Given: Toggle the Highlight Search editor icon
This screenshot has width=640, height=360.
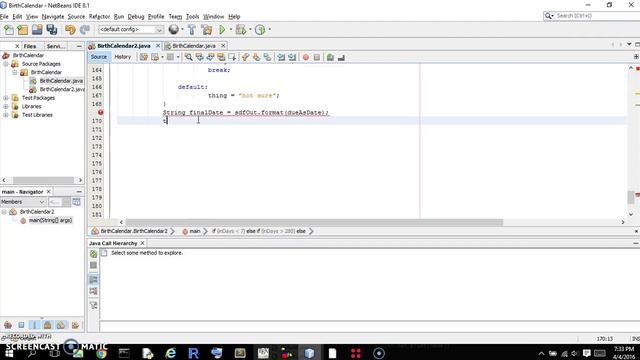Looking at the screenshot, I should 221,57.
